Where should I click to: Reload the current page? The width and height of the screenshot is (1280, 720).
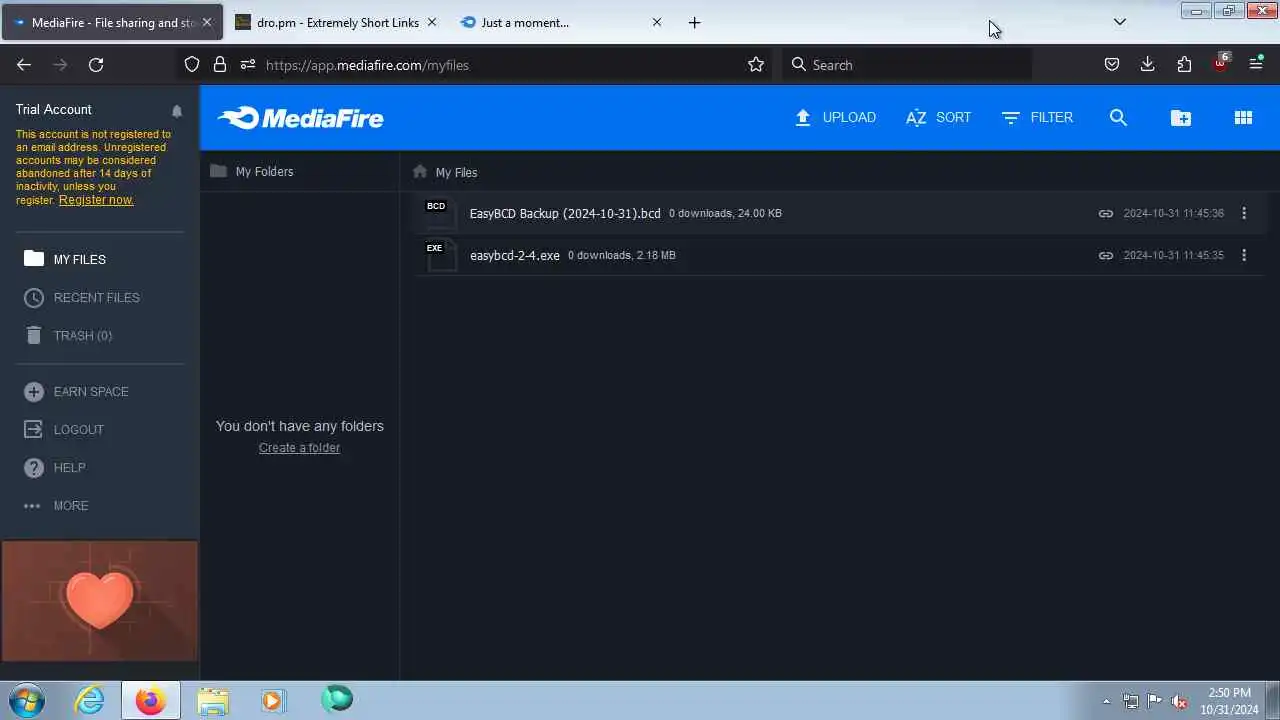[x=96, y=64]
